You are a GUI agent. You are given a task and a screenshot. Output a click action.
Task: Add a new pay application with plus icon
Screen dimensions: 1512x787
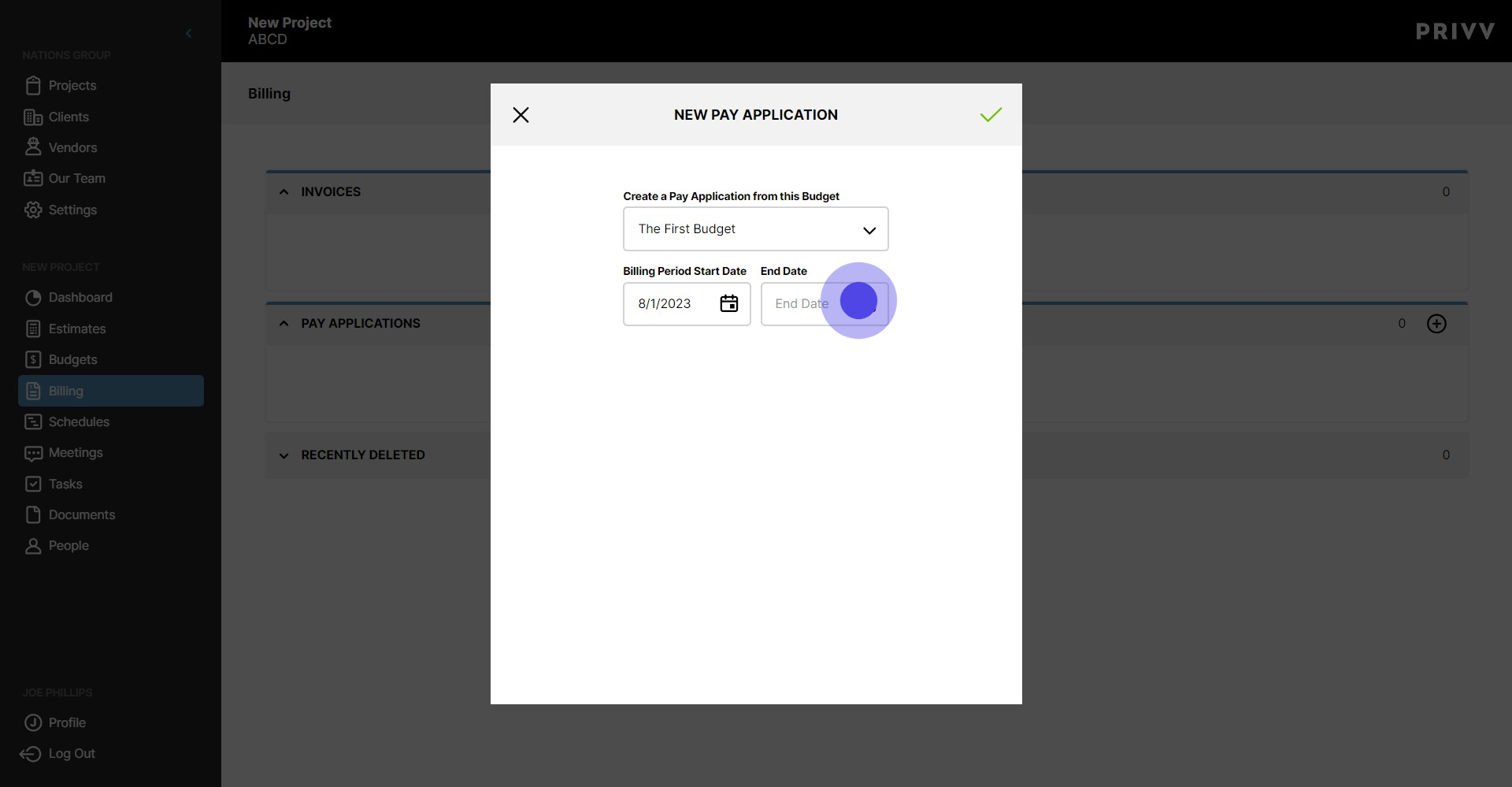tap(1436, 324)
